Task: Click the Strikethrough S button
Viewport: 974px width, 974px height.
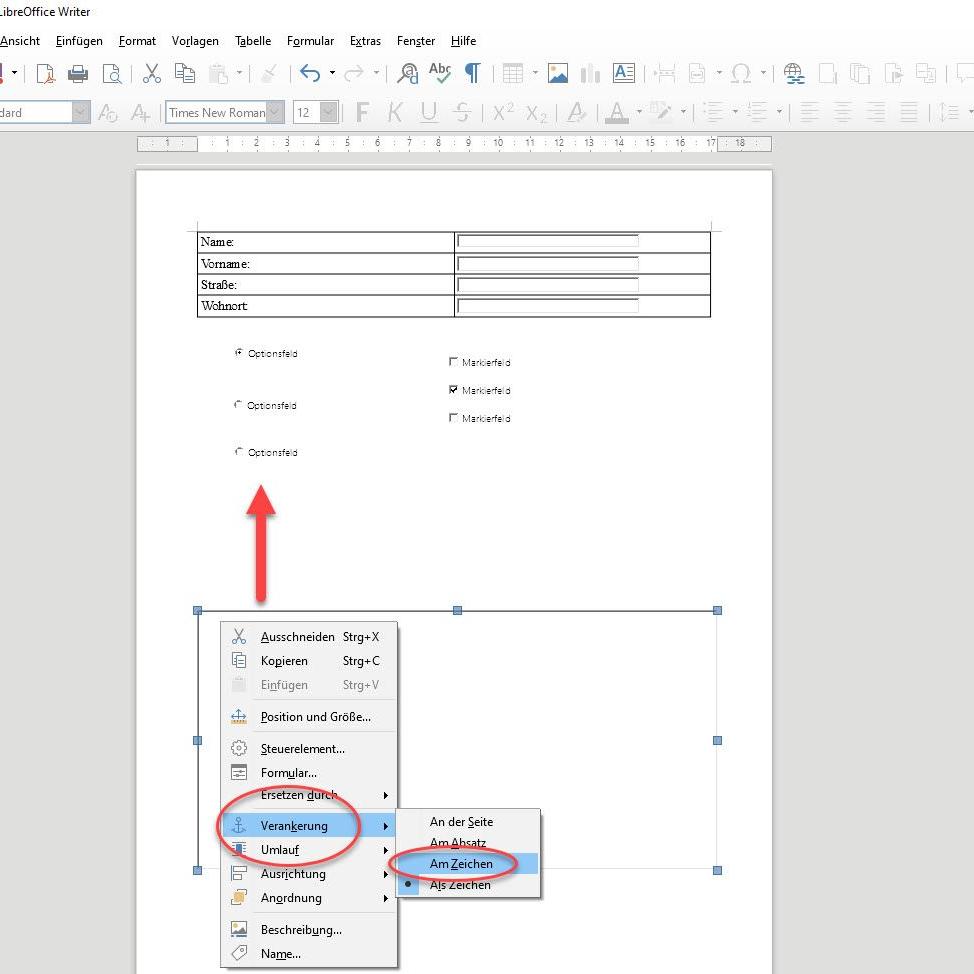Action: 462,112
